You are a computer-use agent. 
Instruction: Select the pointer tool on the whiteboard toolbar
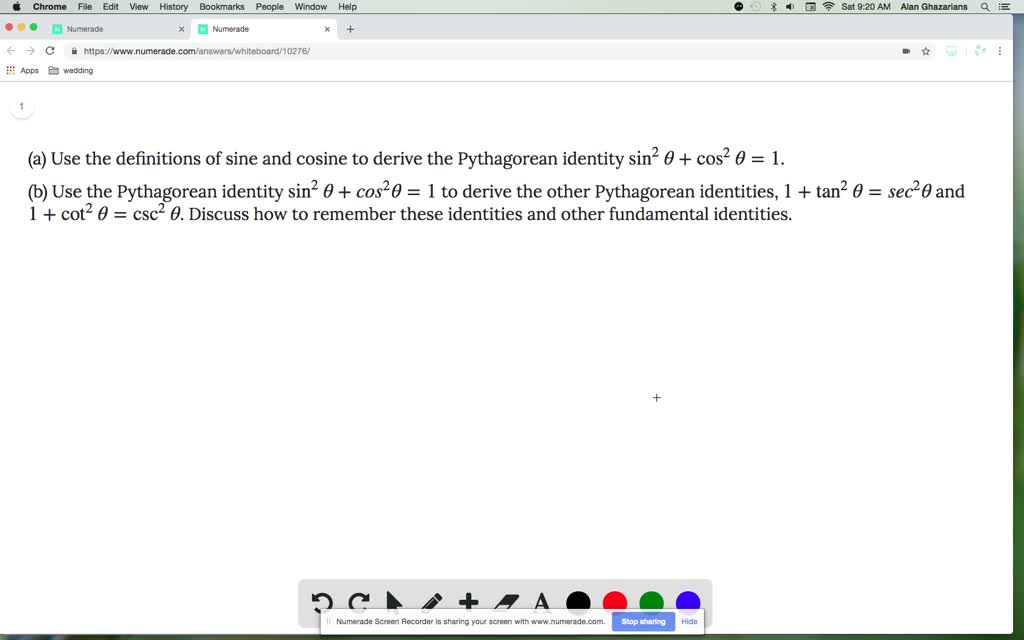[394, 602]
